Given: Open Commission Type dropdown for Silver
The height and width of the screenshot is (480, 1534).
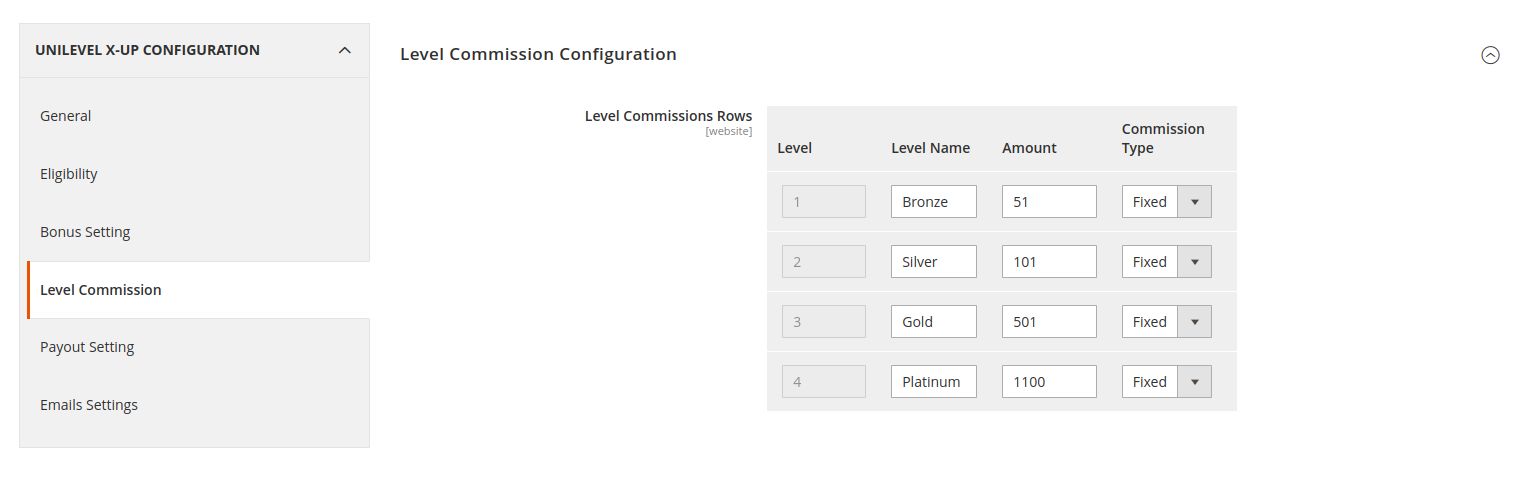Looking at the screenshot, I should (1166, 262).
